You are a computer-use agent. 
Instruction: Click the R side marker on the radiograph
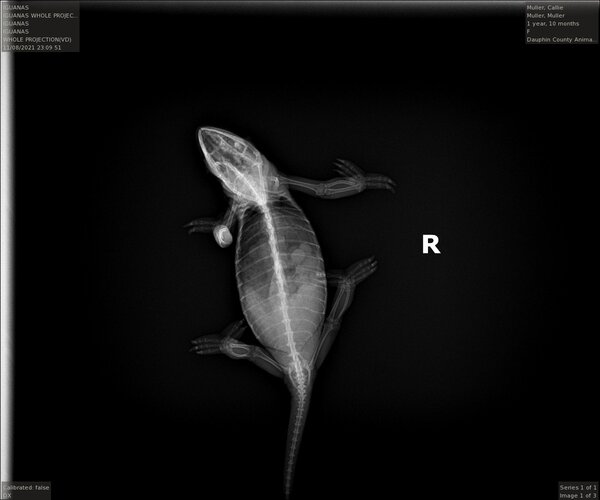click(431, 244)
